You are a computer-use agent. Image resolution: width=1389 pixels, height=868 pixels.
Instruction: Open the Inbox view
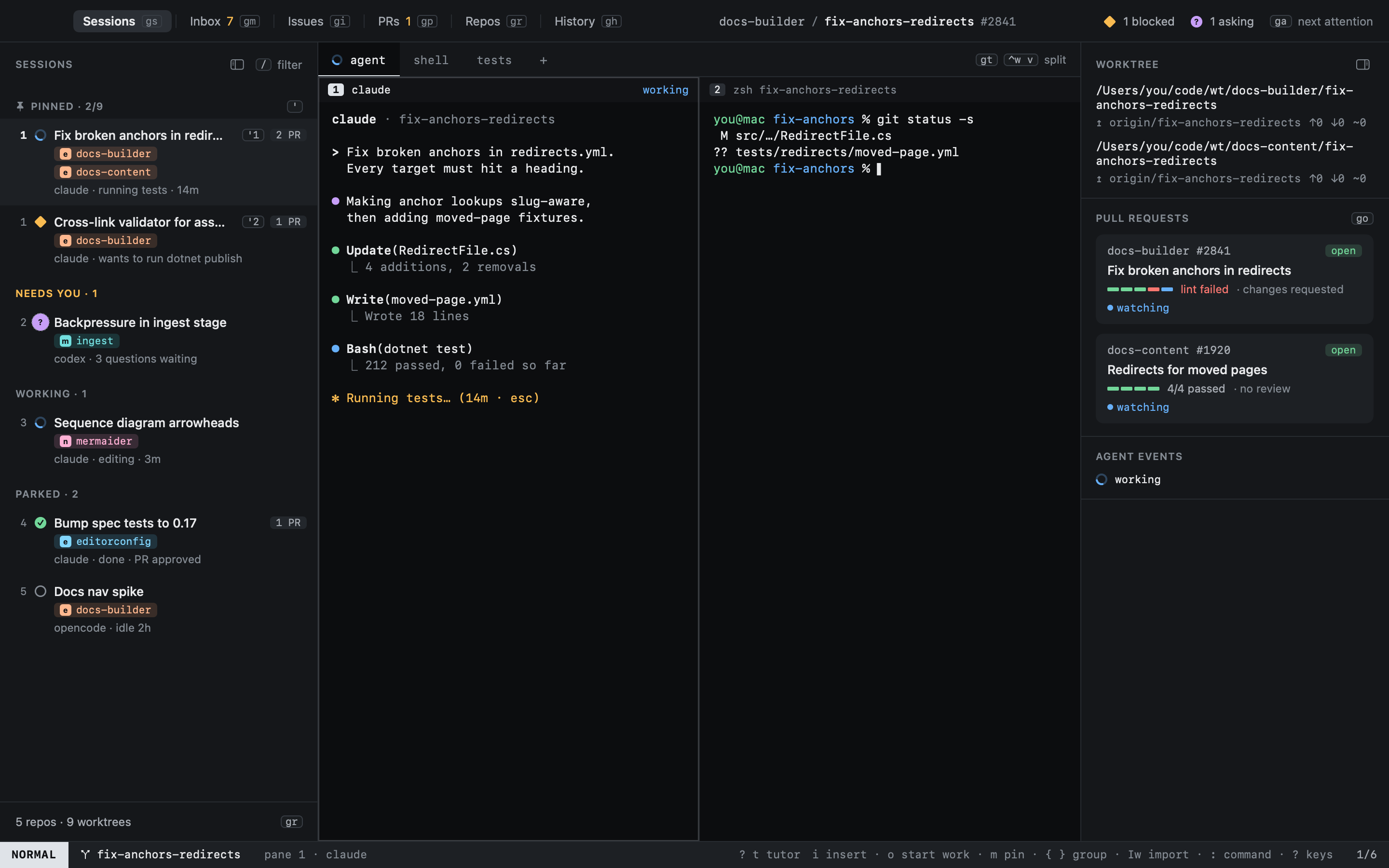(x=224, y=21)
